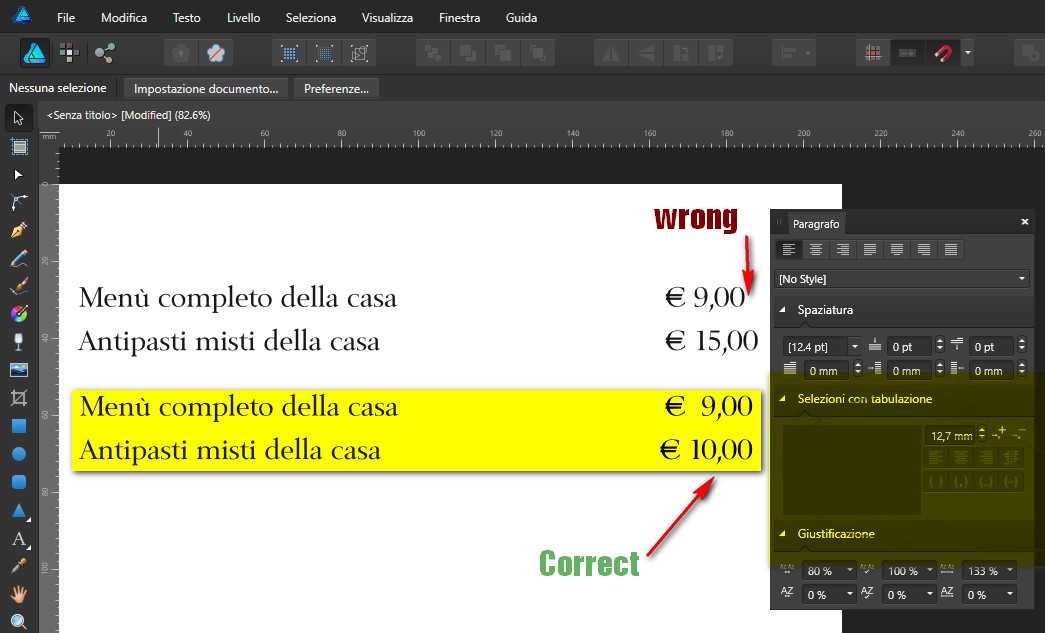1045x633 pixels.
Task: Open the 80 % minimum word spacing dropdown
Action: 849,570
